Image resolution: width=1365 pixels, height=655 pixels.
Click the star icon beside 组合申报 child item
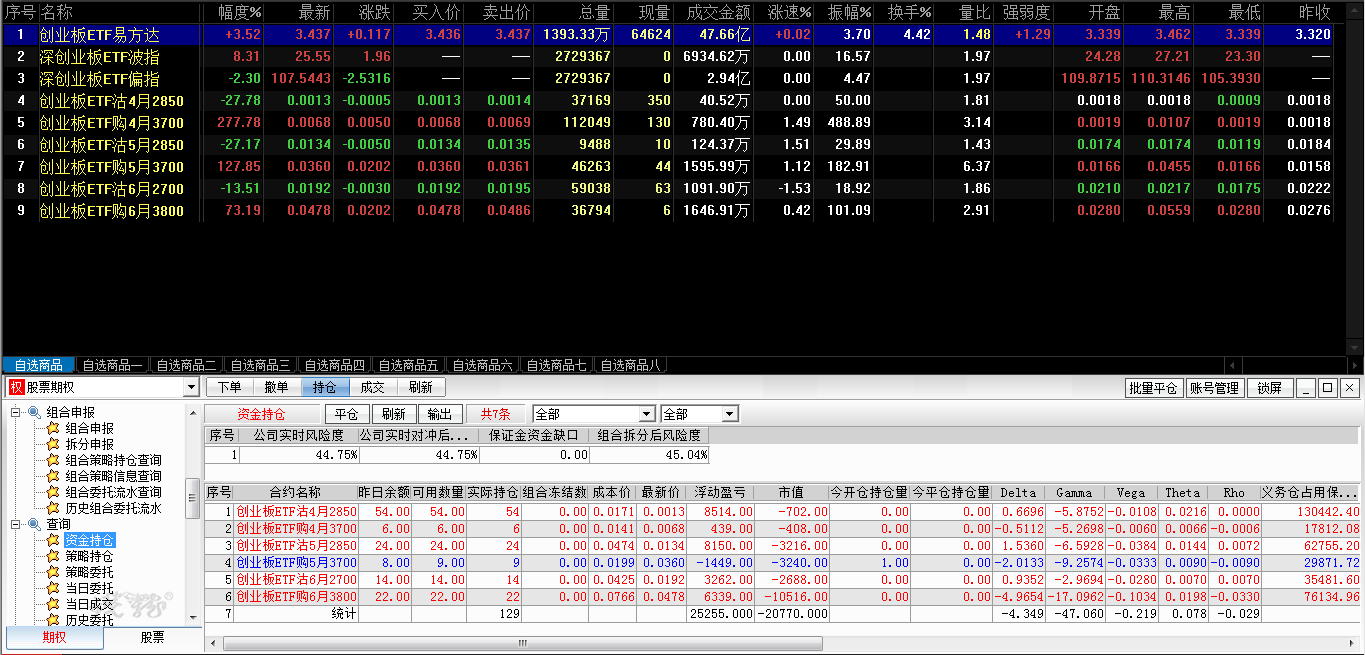(53, 429)
